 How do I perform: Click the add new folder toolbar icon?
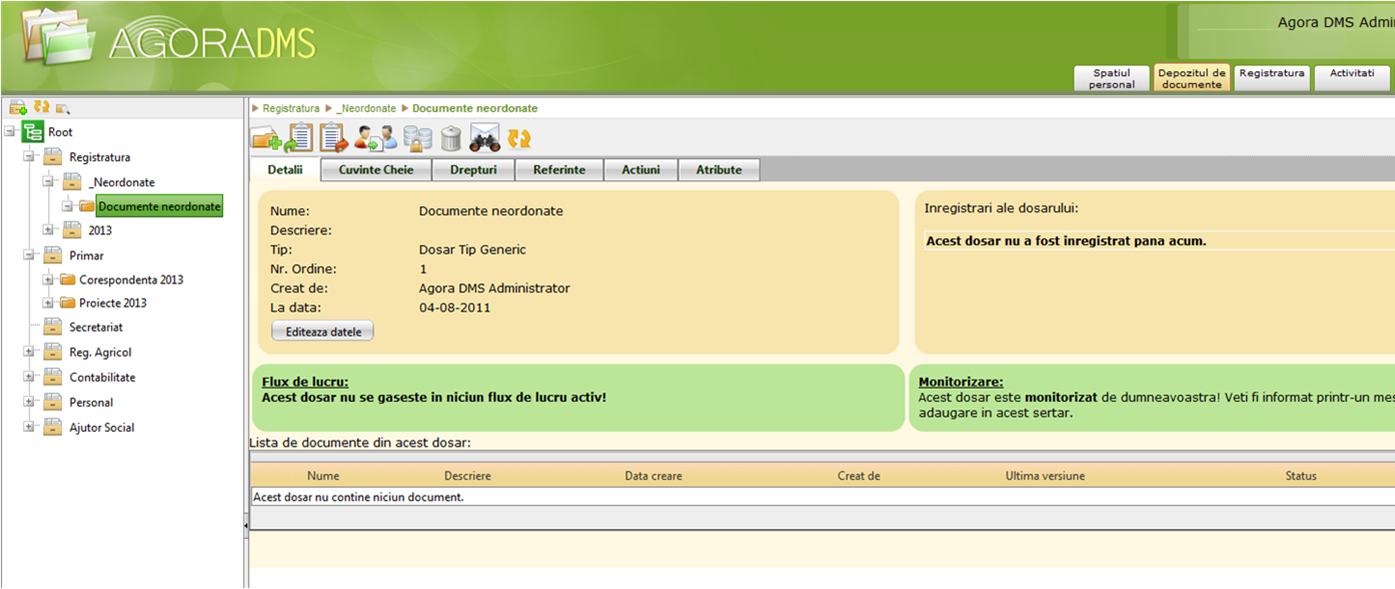tap(265, 138)
